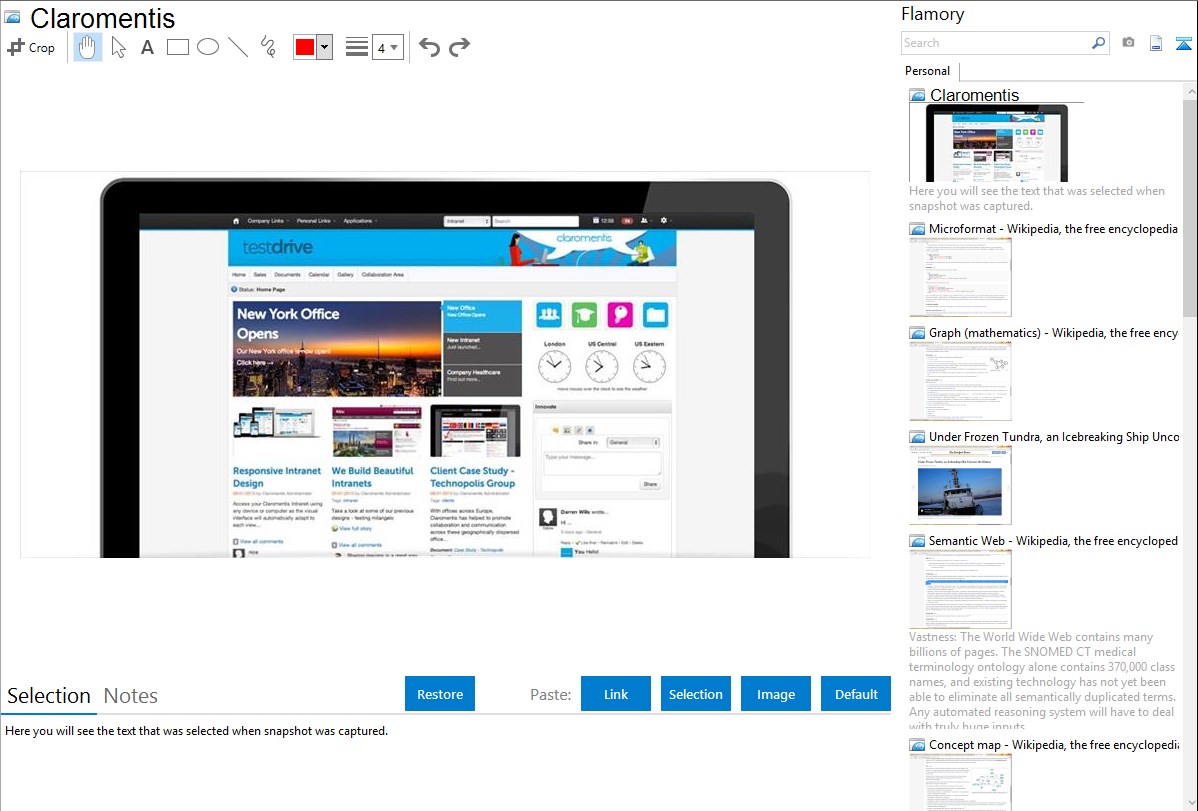This screenshot has height=811, width=1198.
Task: Open the line width dropdown showing 4
Action: coord(387,47)
